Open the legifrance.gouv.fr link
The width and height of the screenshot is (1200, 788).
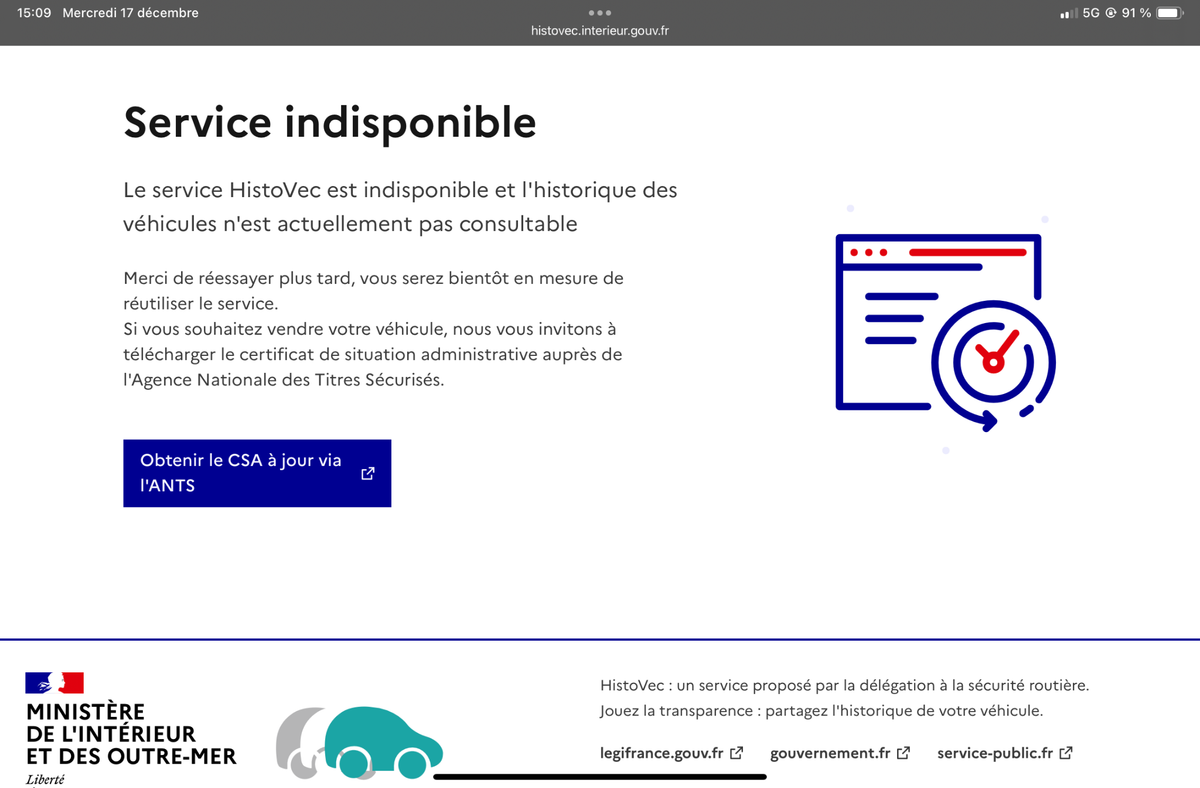point(661,753)
